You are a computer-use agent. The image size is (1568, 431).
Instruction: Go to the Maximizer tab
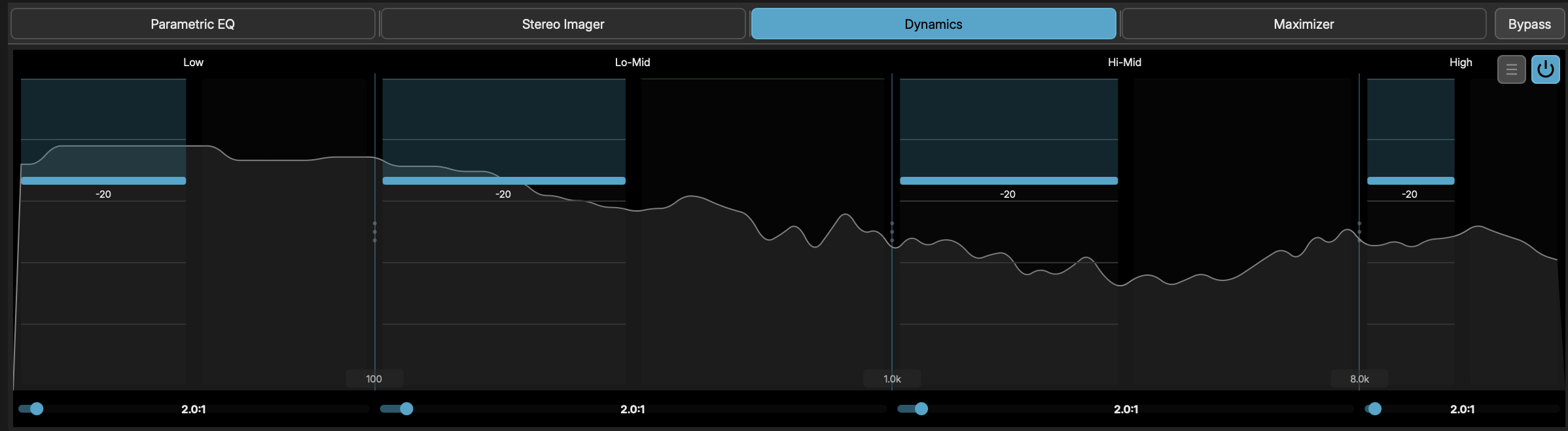1304,24
